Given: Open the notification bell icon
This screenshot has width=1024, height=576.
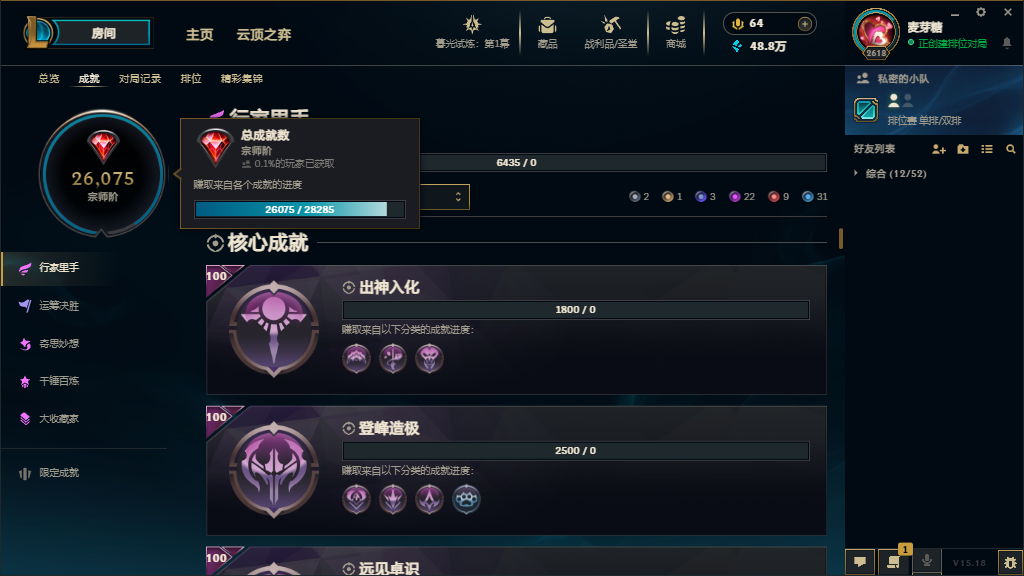Looking at the screenshot, I should point(1007,43).
